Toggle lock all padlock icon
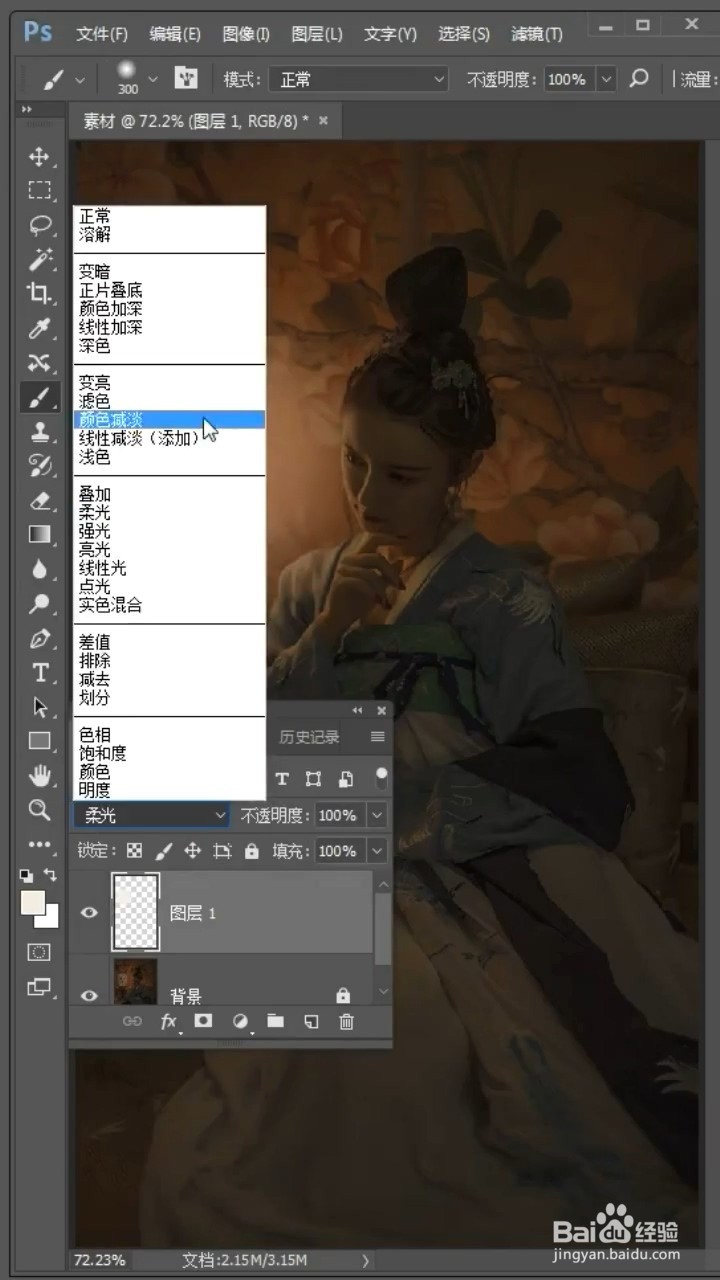The image size is (720, 1280). click(x=252, y=851)
